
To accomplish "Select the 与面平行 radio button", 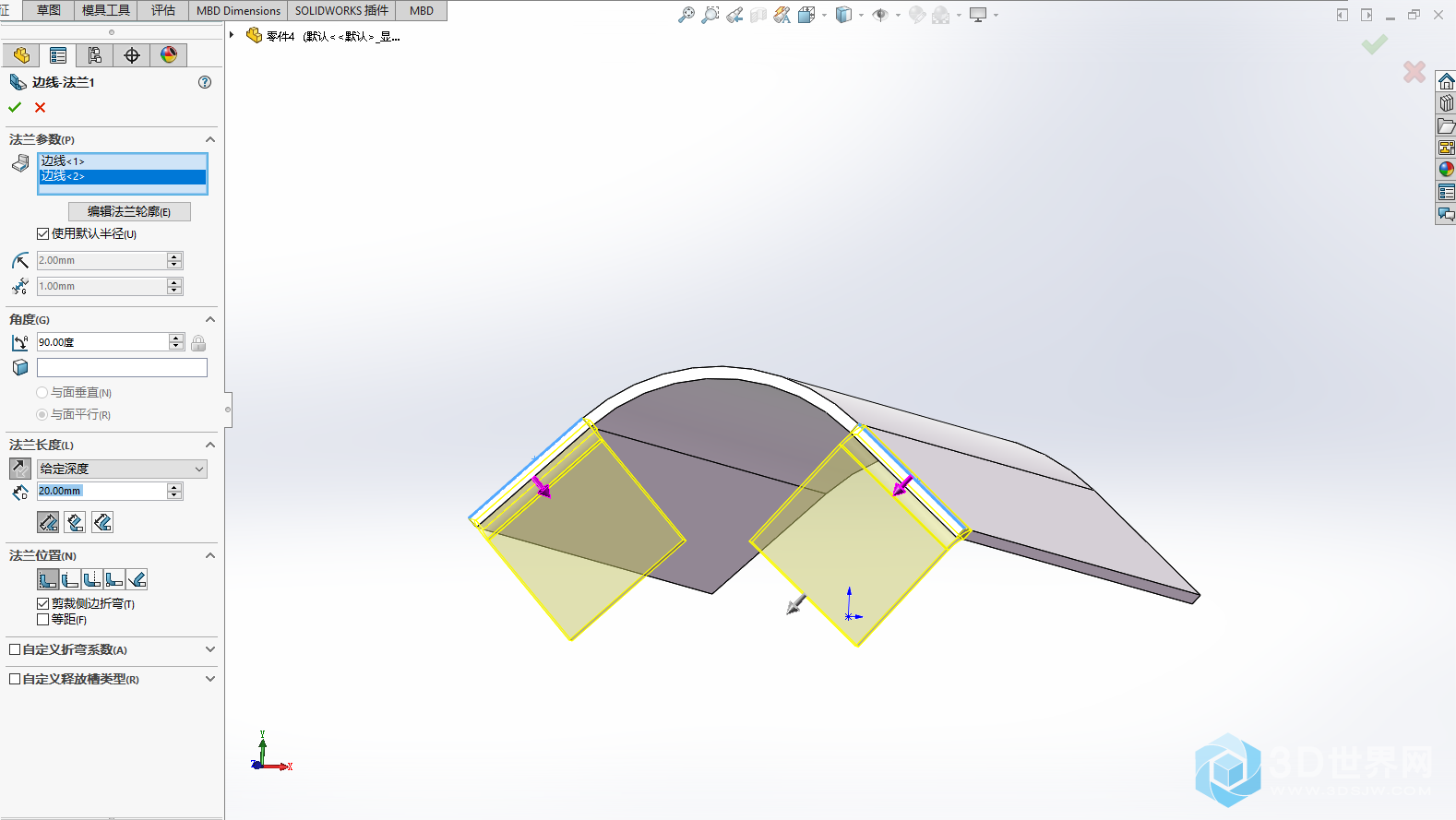I will (x=42, y=414).
